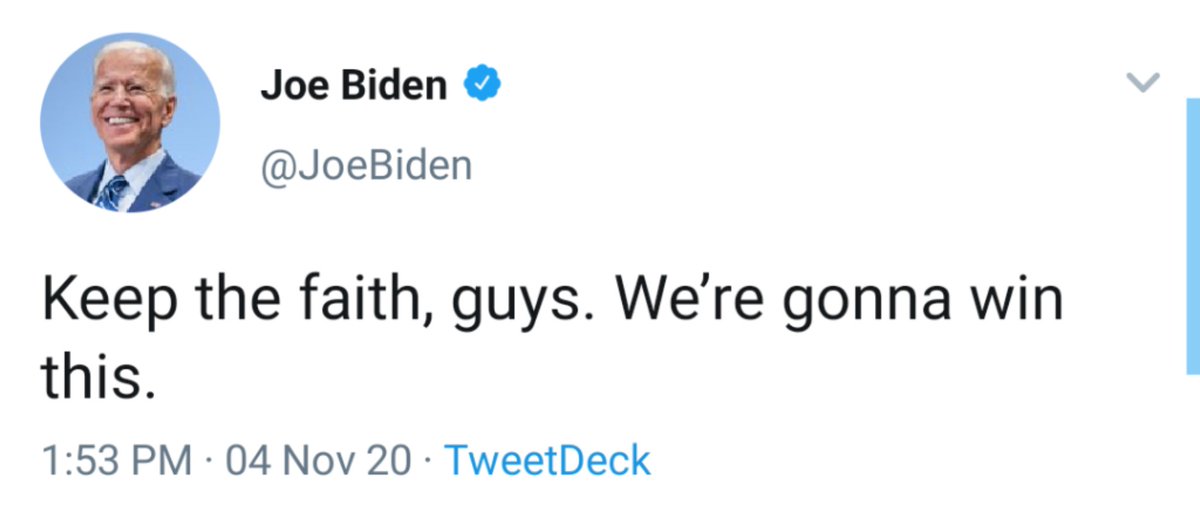
Task: Click the word "Biden" in the display name
Action: click(x=397, y=86)
